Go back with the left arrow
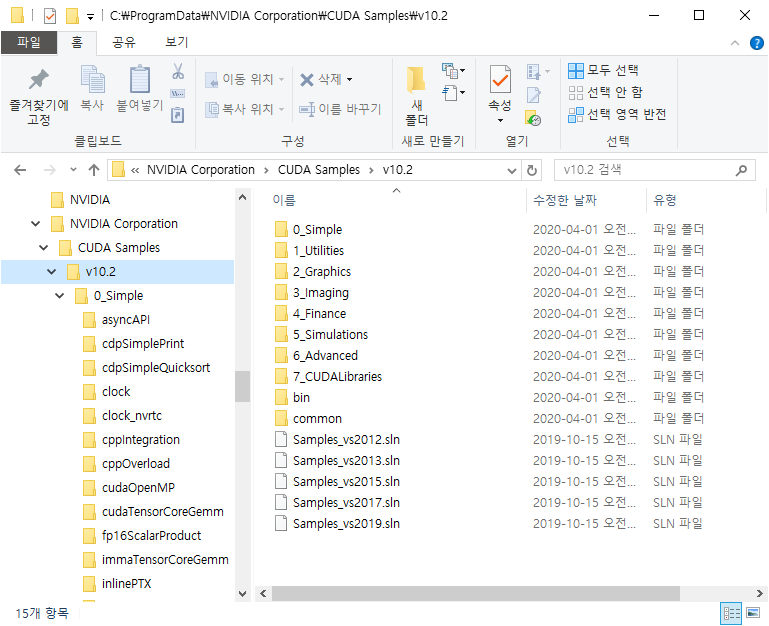 (x=20, y=170)
